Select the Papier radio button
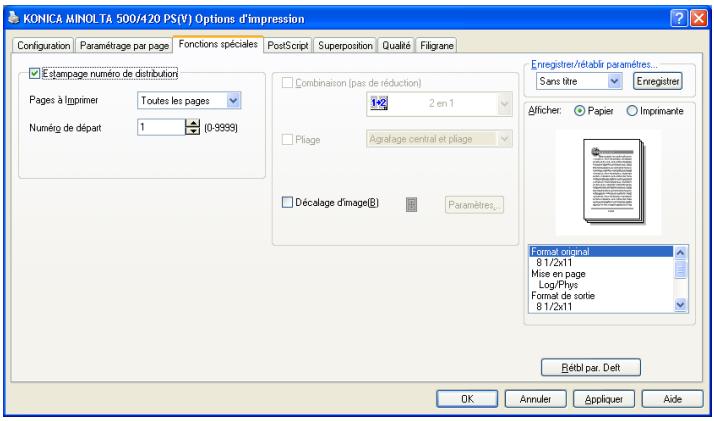Image resolution: width=714 pixels, height=421 pixels. click(579, 111)
